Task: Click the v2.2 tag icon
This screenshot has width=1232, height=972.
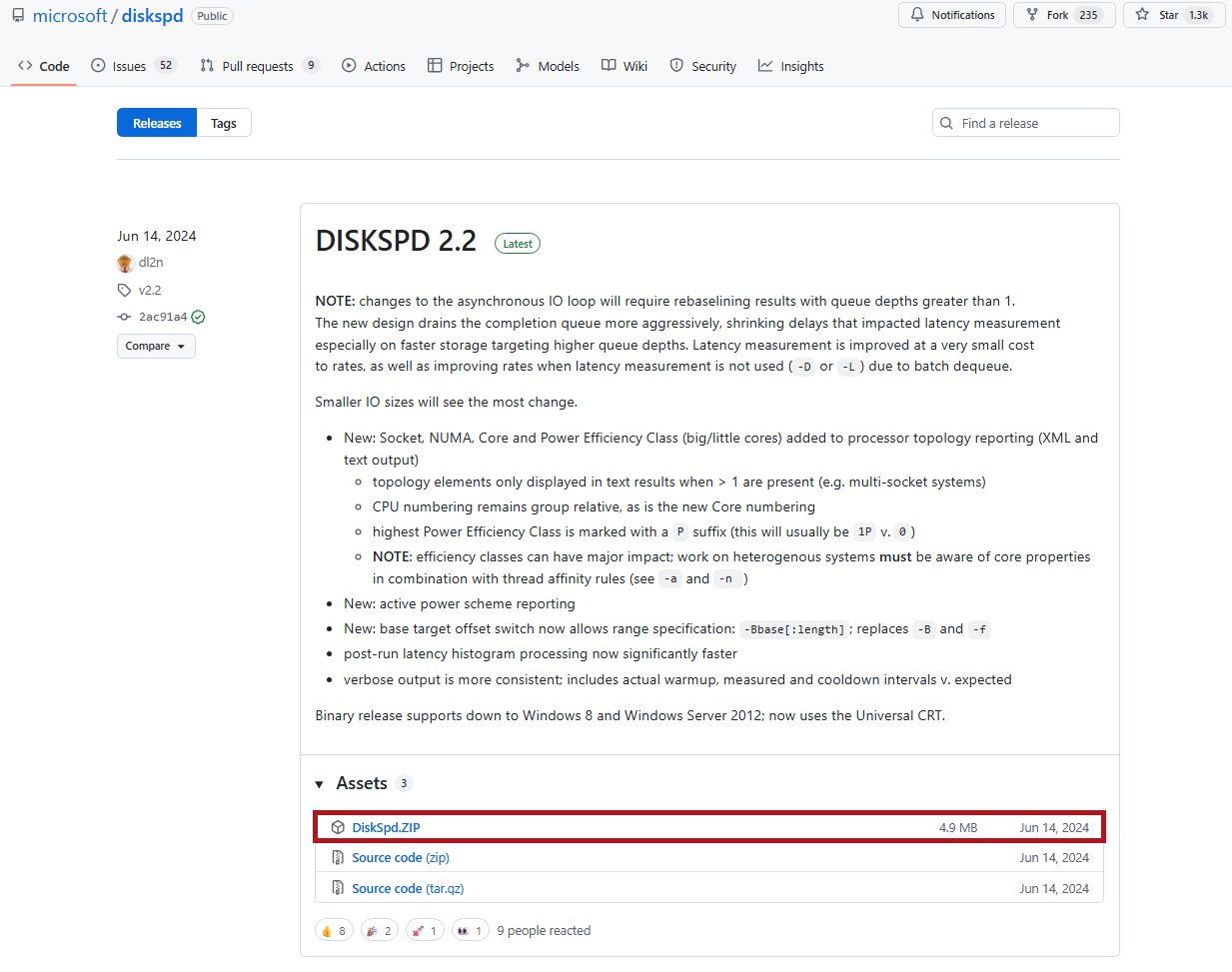Action: tap(124, 291)
